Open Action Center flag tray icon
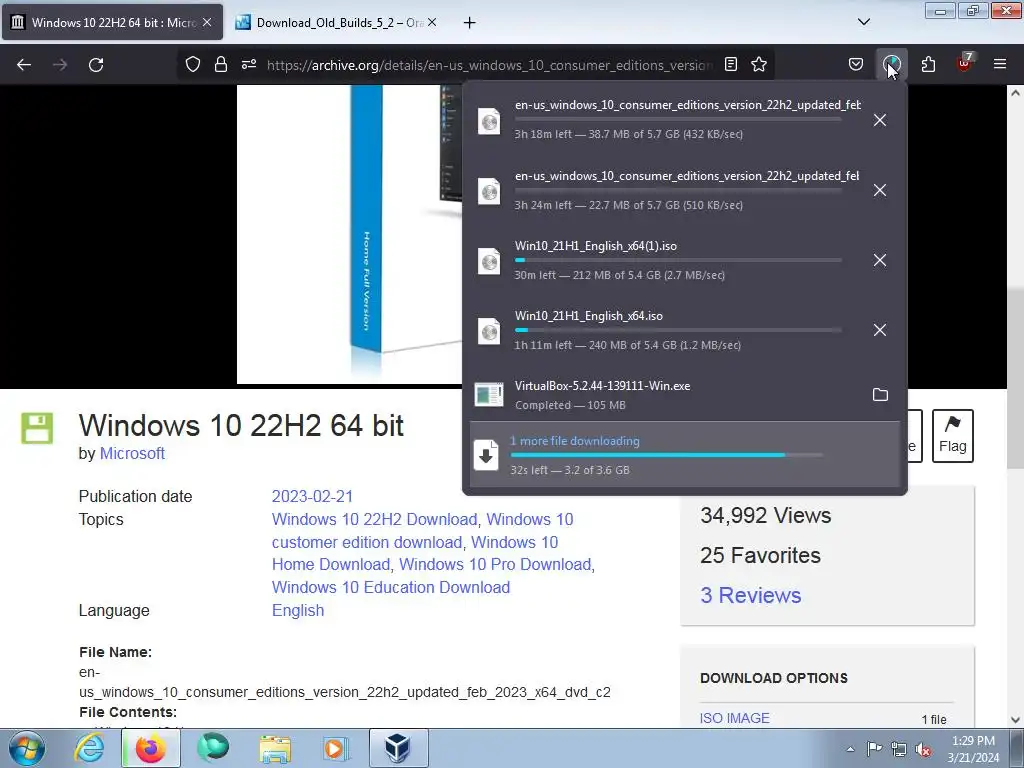Viewport: 1024px width, 768px height. pyautogui.click(x=874, y=748)
